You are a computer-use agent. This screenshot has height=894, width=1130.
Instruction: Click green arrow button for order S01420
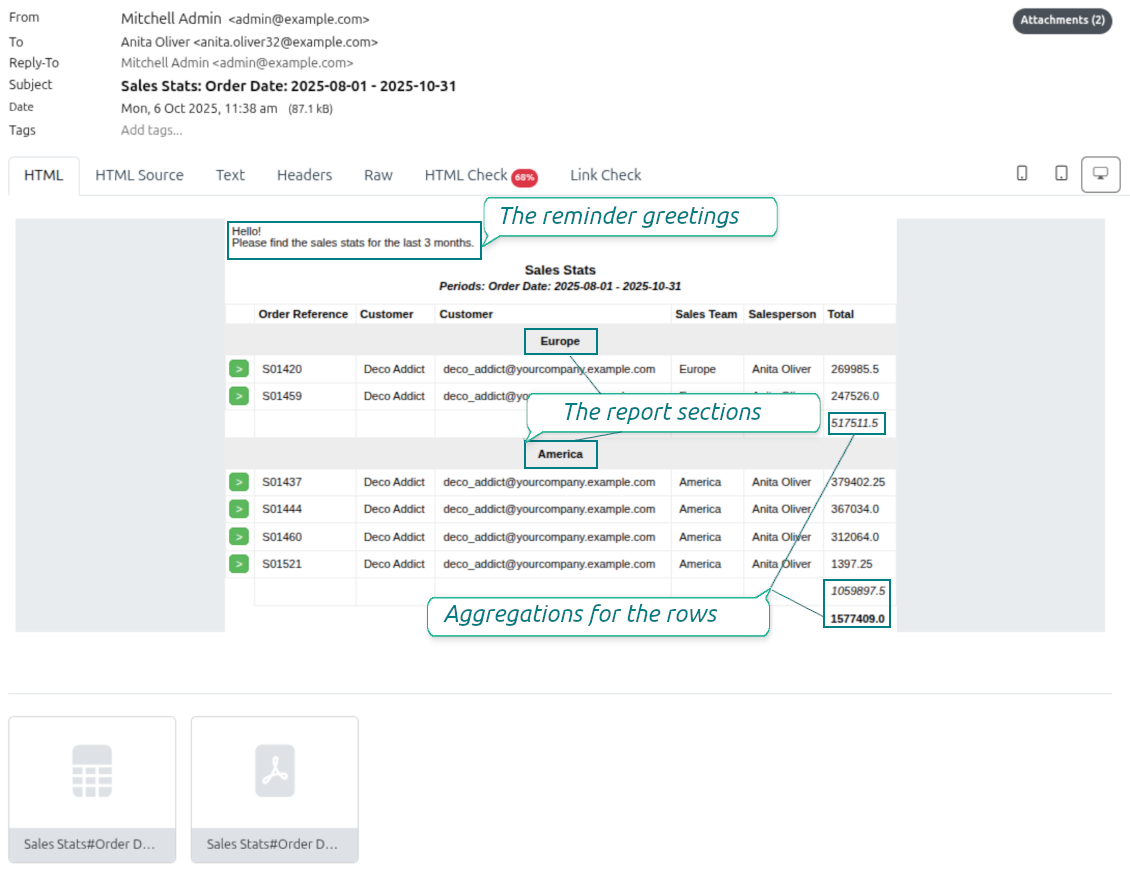[238, 369]
